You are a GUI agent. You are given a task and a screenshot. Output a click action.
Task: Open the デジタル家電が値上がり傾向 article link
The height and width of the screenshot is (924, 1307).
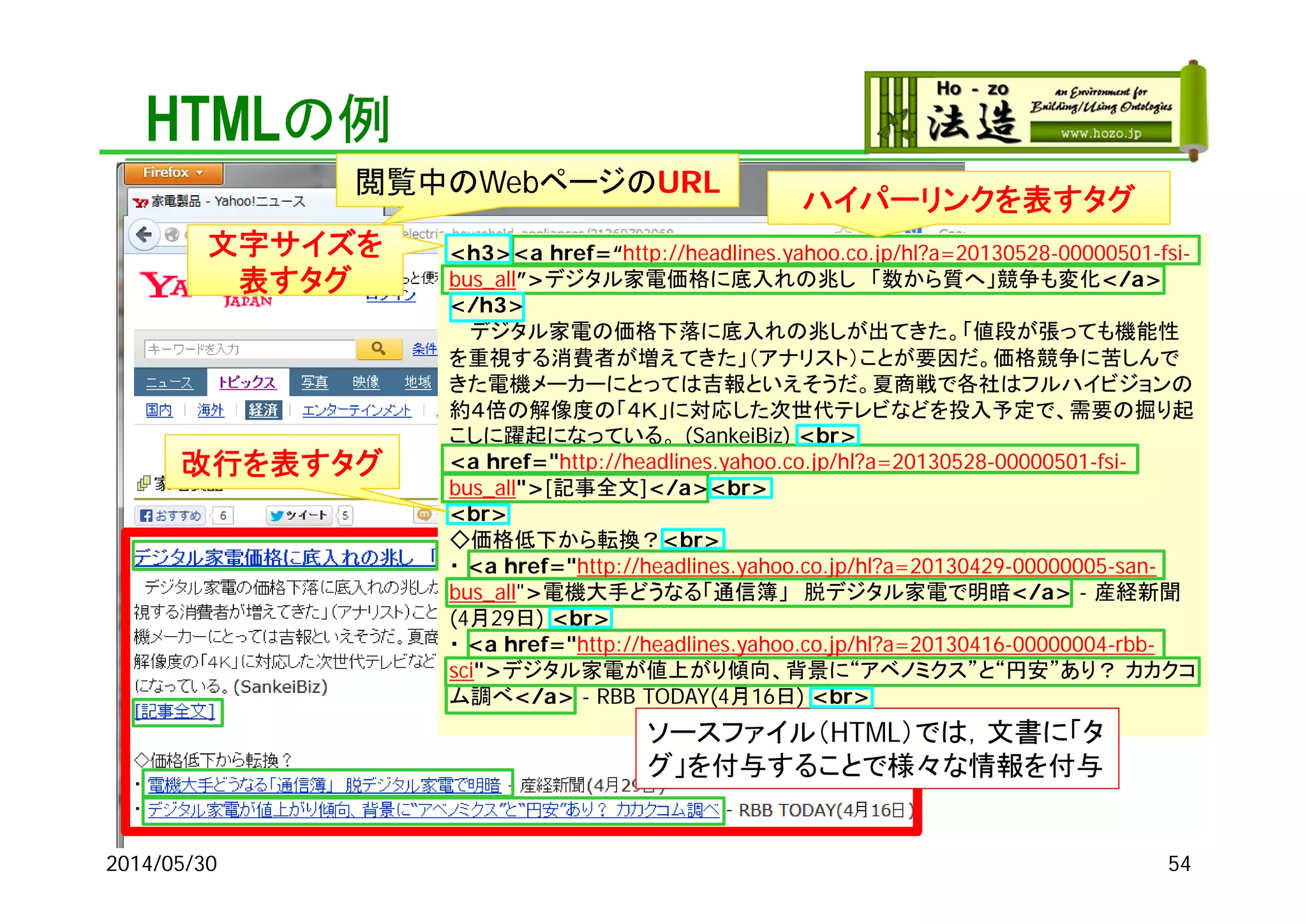tap(434, 810)
